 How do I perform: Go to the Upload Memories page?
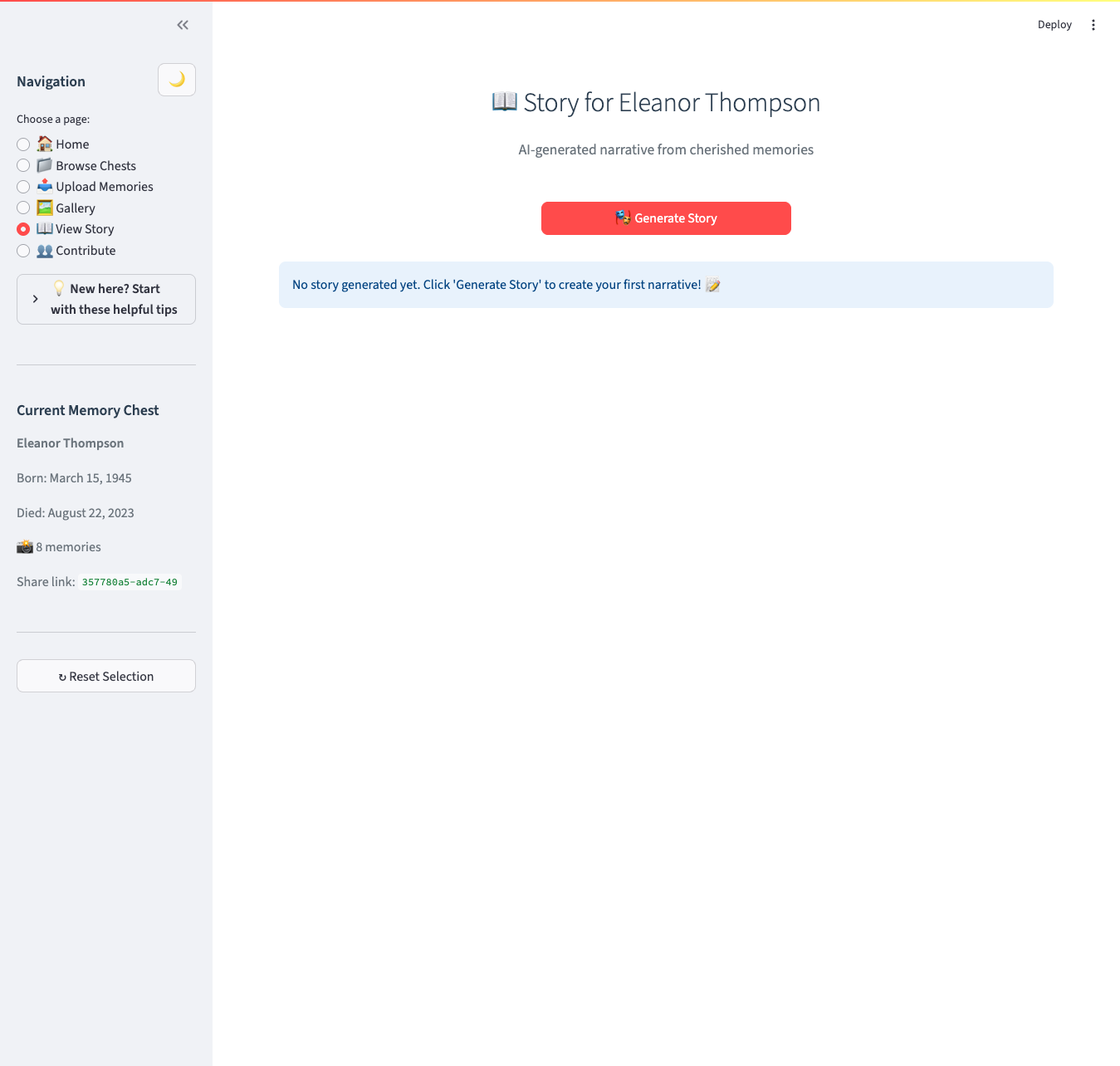(x=104, y=187)
